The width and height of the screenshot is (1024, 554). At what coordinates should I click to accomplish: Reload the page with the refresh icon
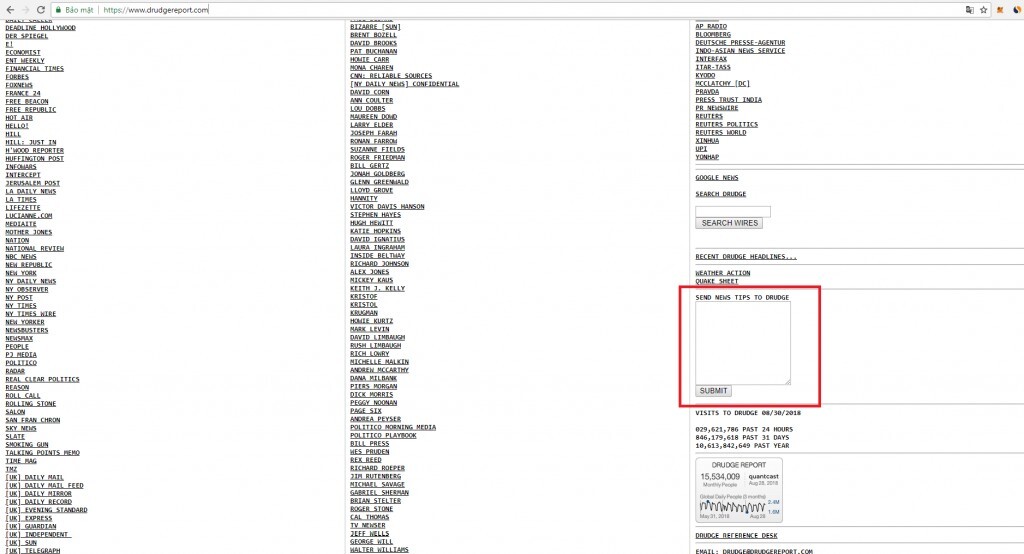[x=40, y=9]
